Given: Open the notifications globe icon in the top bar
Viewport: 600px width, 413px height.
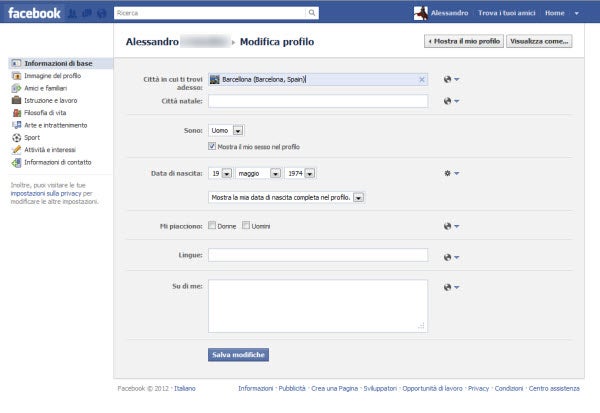Looking at the screenshot, I should click(x=101, y=14).
